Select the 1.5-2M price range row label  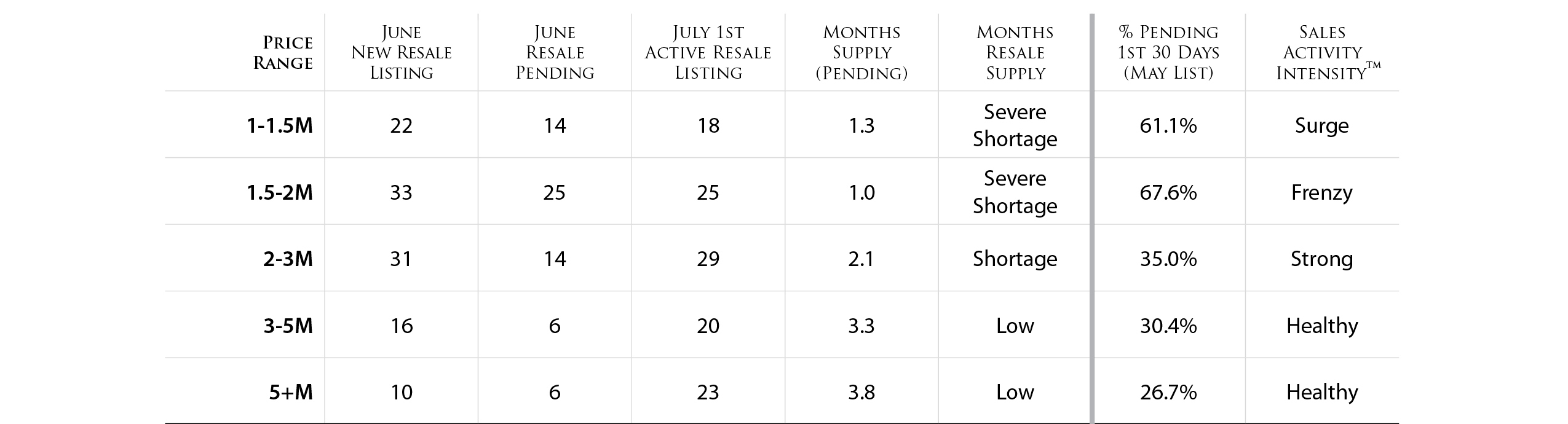(280, 192)
